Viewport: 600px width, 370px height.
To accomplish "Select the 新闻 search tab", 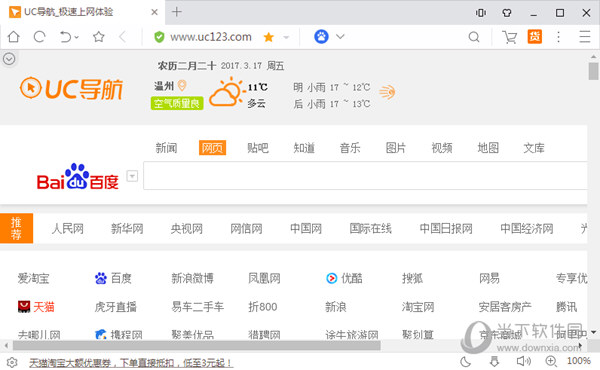I will (x=166, y=148).
